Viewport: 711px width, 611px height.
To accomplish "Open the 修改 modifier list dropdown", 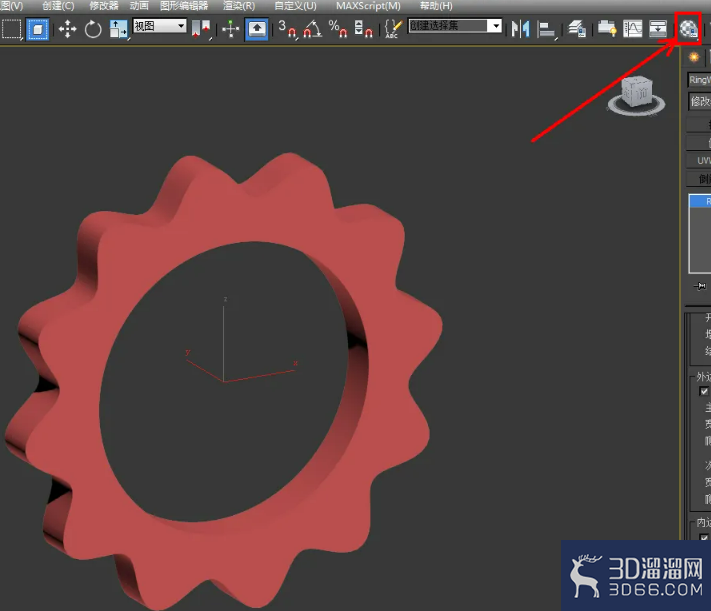I will tap(699, 101).
